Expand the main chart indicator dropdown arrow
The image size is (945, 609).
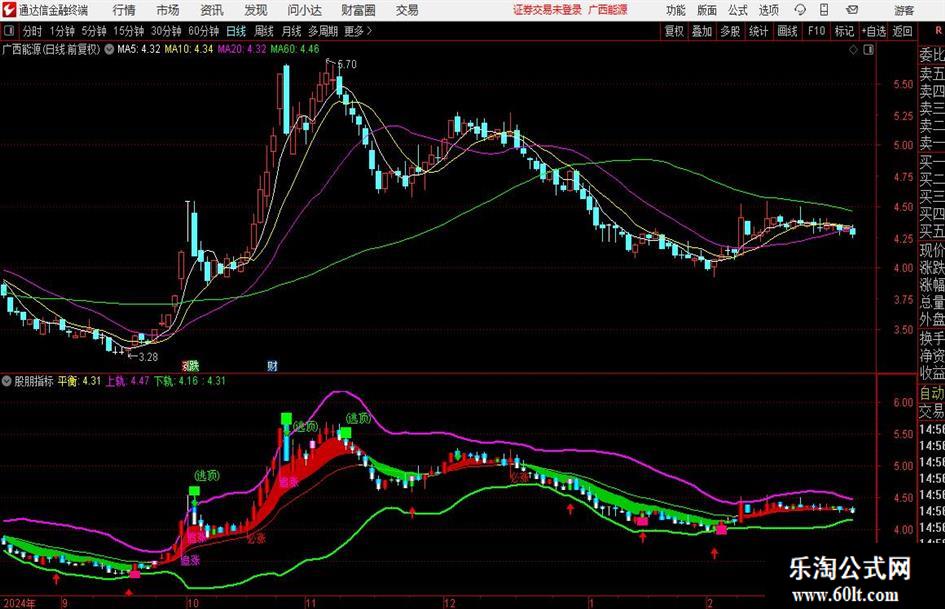pos(109,49)
